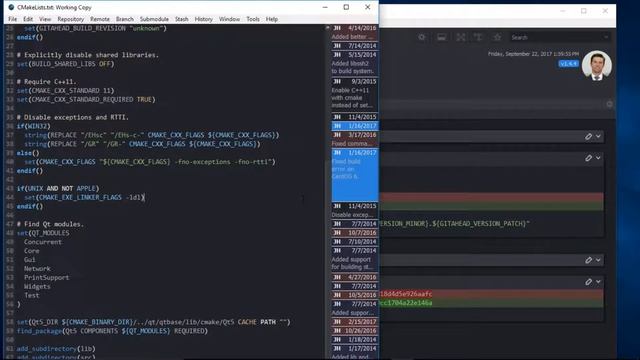Open the Submodule menu
The height and width of the screenshot is (360, 640).
click(154, 19)
